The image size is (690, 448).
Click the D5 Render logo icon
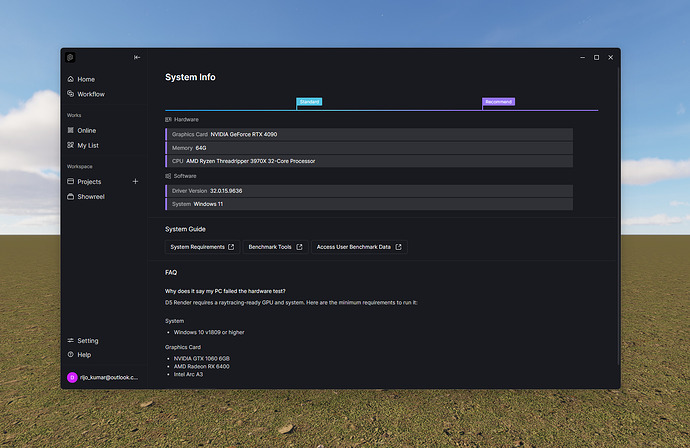[x=70, y=57]
